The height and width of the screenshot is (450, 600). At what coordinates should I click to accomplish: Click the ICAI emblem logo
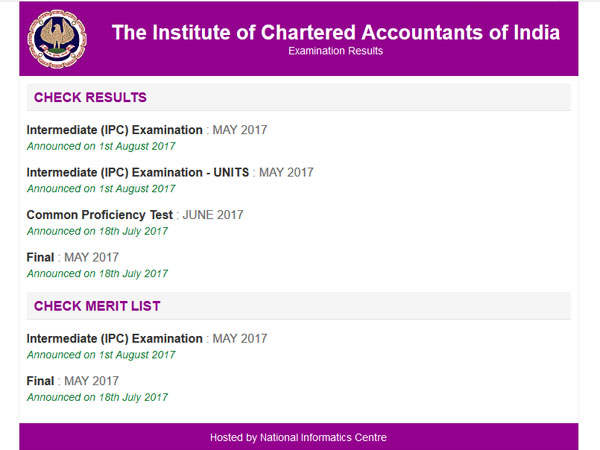(x=56, y=38)
